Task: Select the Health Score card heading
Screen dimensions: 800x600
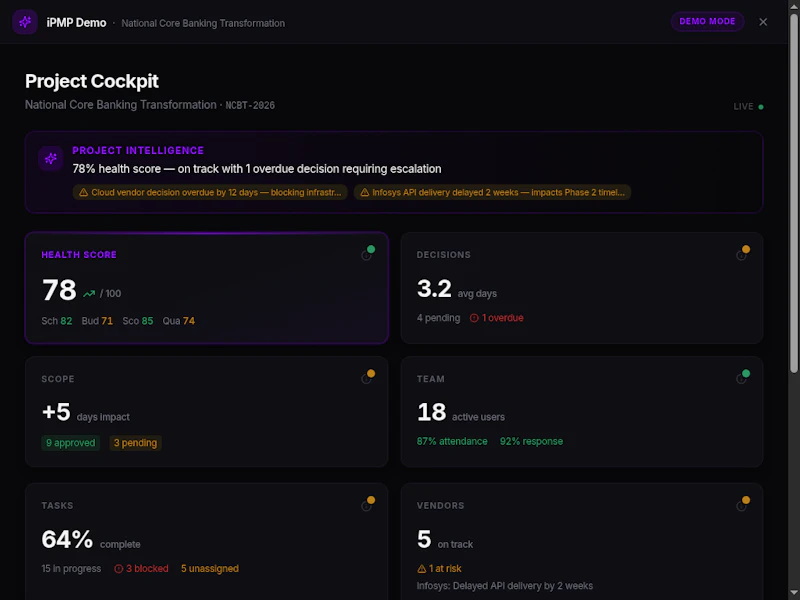Action: (x=79, y=255)
